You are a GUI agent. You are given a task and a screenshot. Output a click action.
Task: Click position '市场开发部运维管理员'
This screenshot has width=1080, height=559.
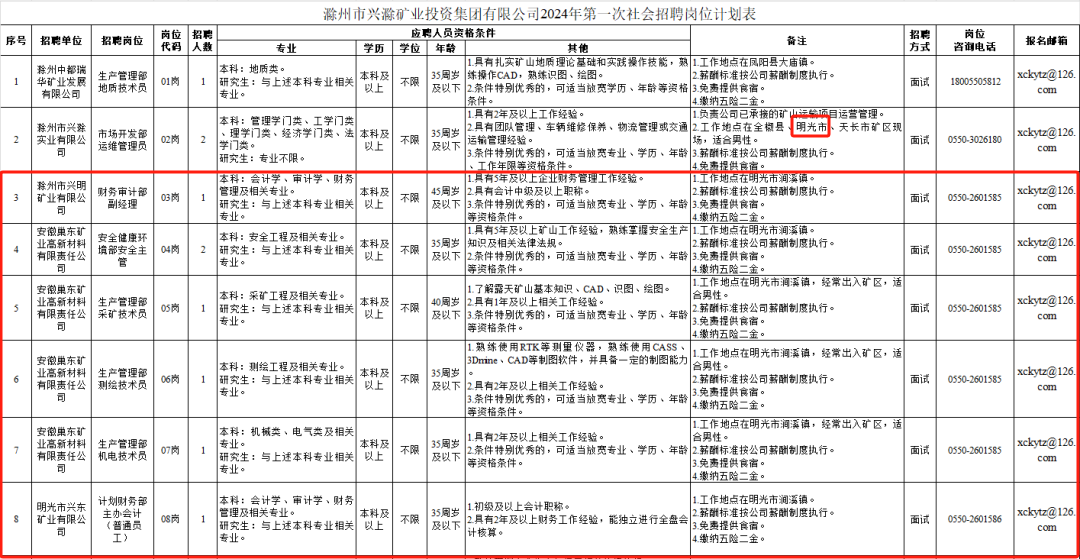[123, 139]
